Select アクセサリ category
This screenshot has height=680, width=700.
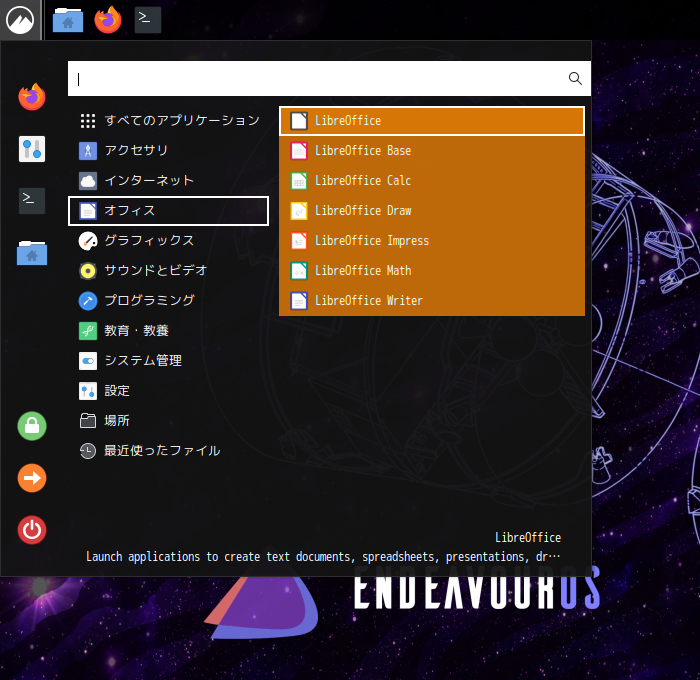(x=168, y=150)
